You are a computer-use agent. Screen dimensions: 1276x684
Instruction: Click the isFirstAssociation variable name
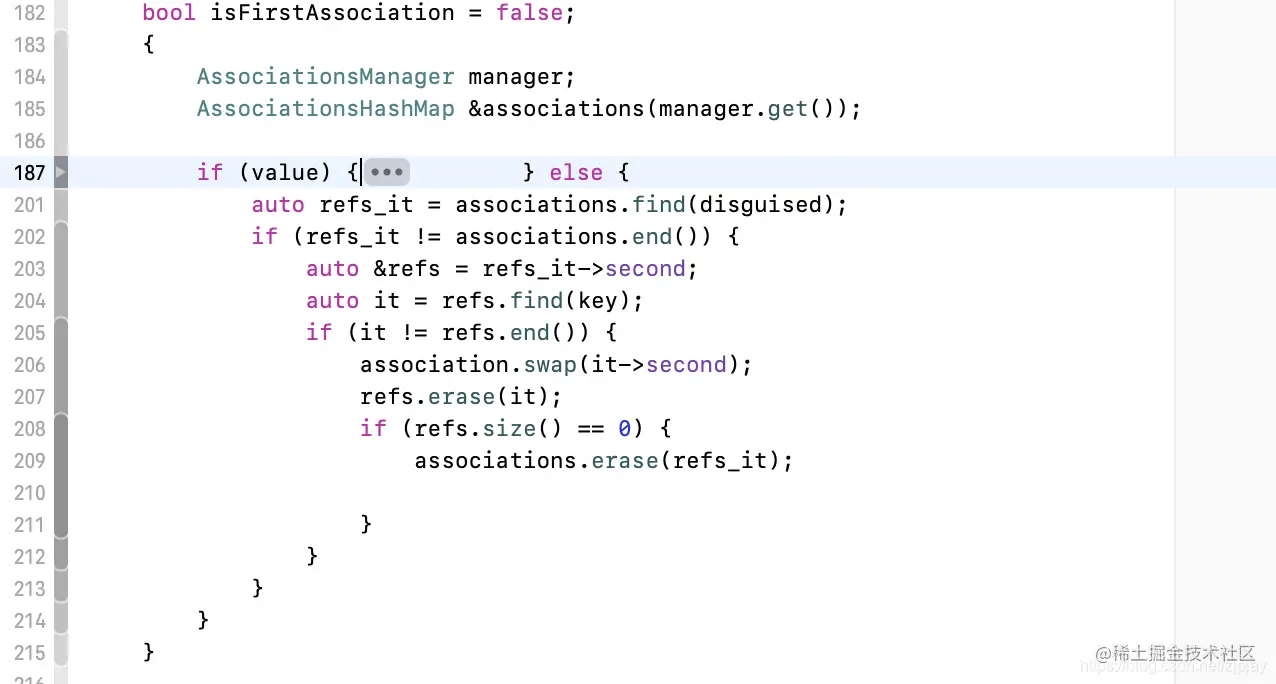point(333,13)
